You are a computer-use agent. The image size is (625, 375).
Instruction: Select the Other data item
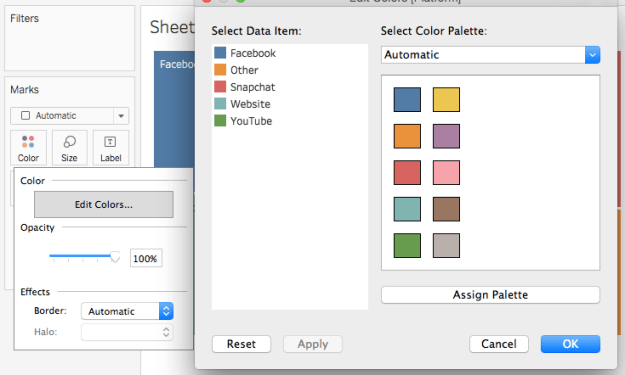236,70
